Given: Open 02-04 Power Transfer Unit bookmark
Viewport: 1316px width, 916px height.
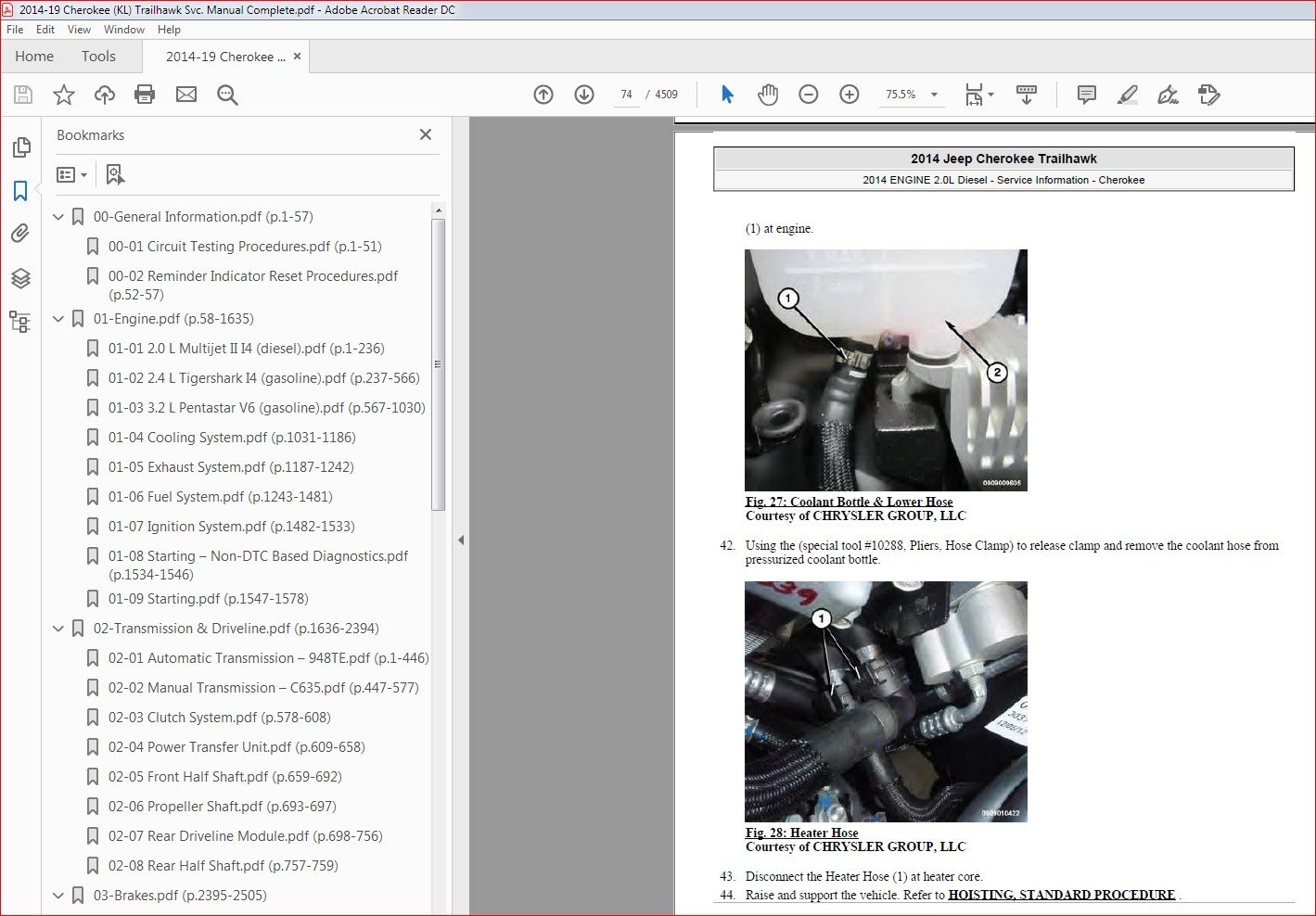Looking at the screenshot, I should 236,747.
